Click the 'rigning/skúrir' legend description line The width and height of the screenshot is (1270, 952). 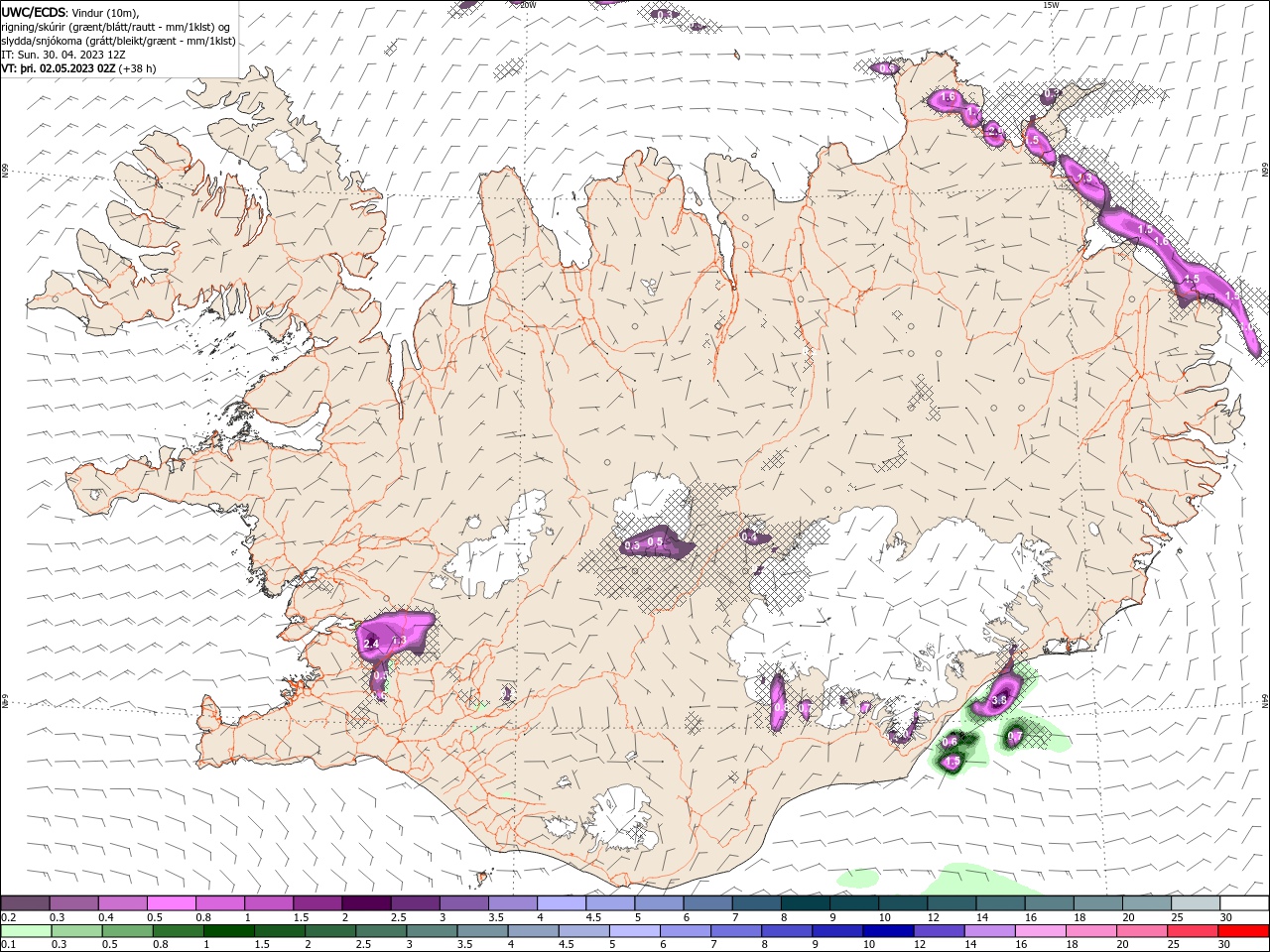pos(116,27)
